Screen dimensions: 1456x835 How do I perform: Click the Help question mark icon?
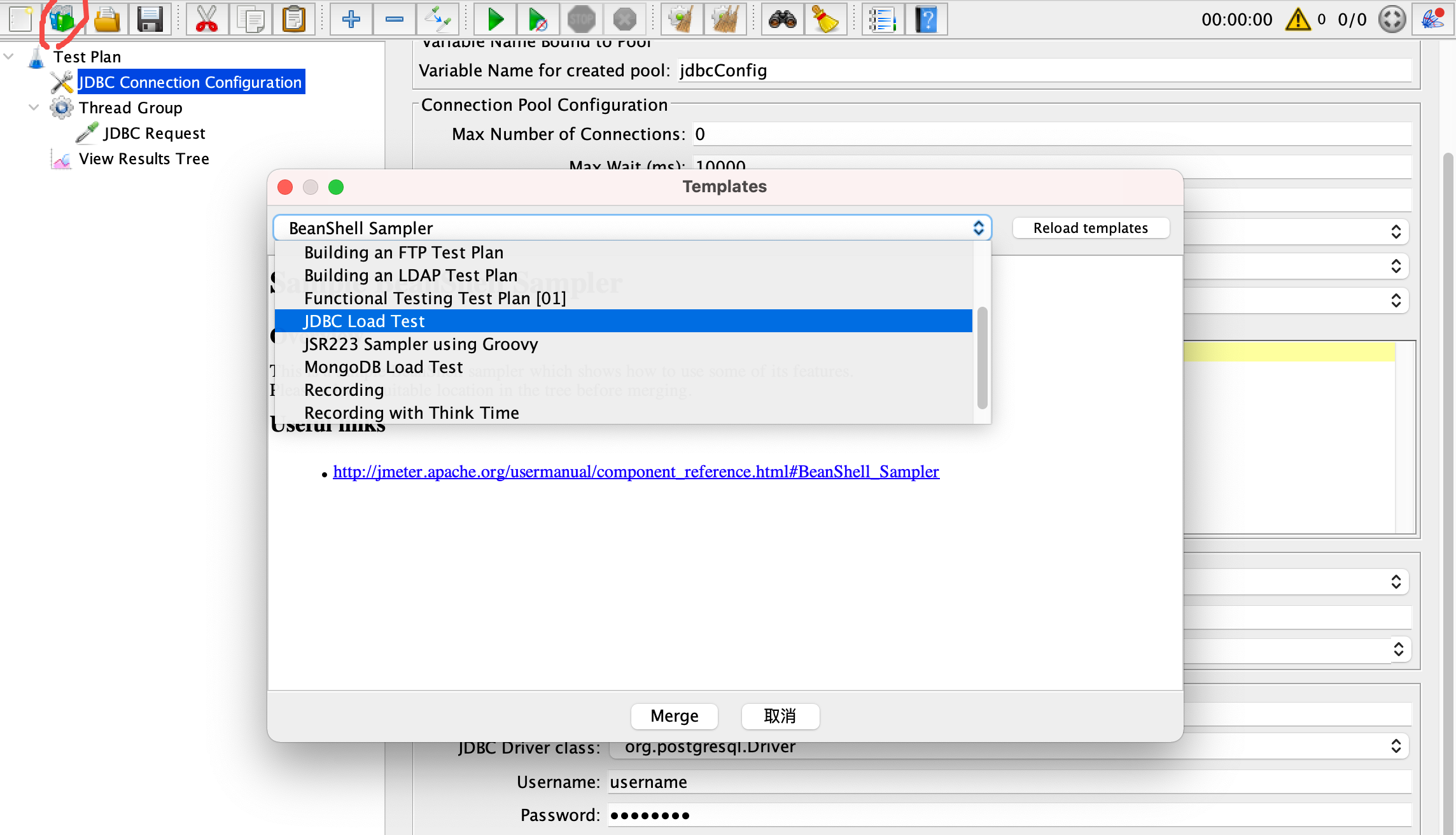coord(927,20)
